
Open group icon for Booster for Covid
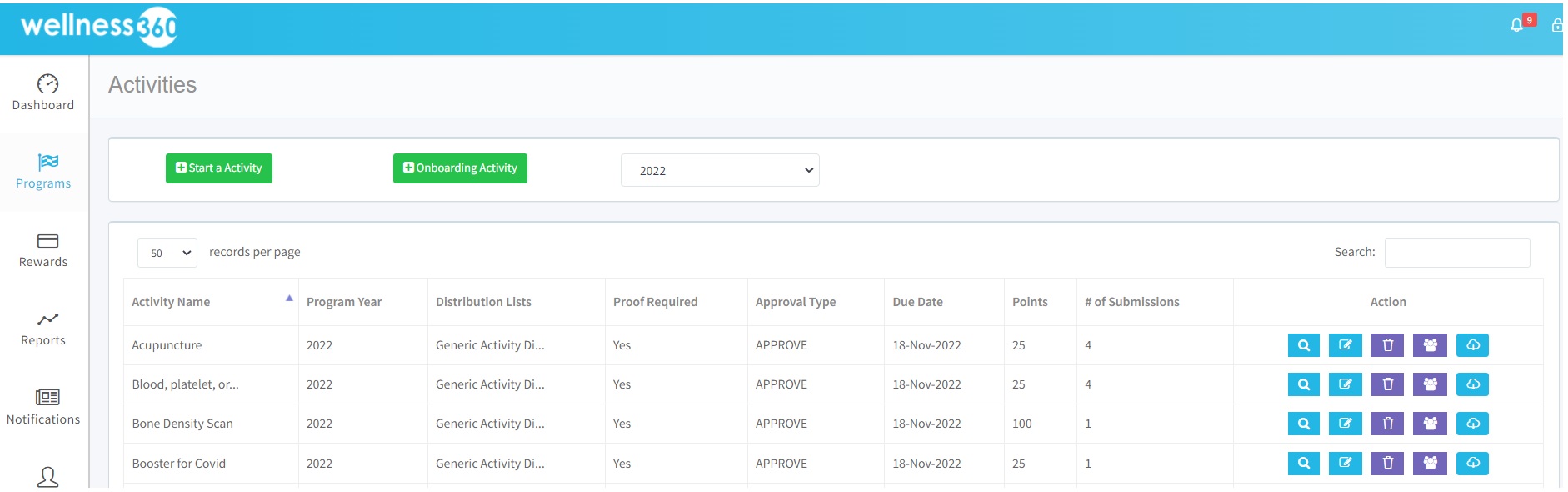point(1430,464)
